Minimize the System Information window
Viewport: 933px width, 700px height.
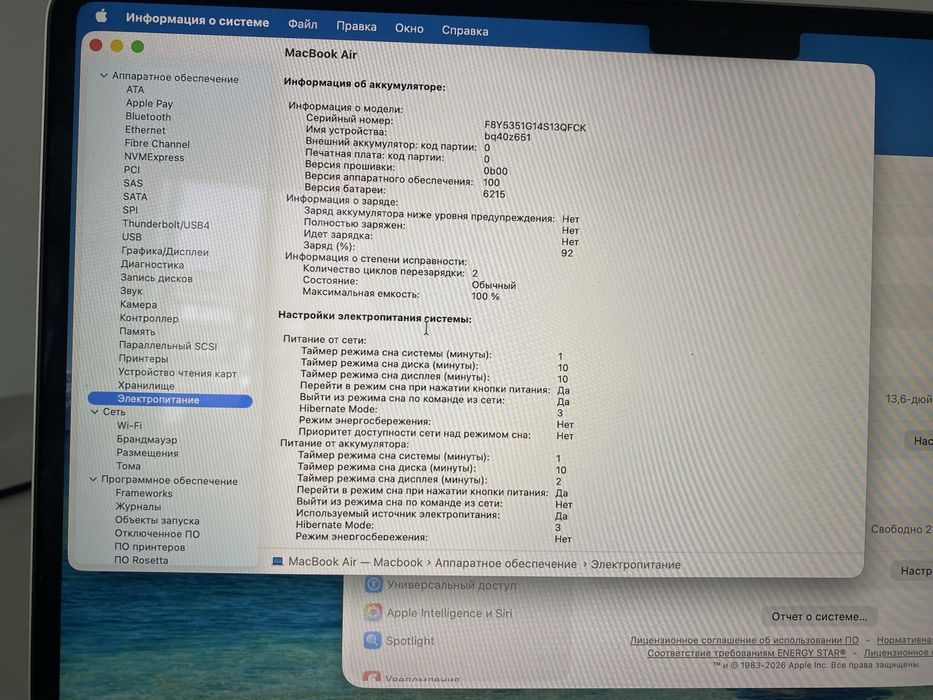coord(117,46)
